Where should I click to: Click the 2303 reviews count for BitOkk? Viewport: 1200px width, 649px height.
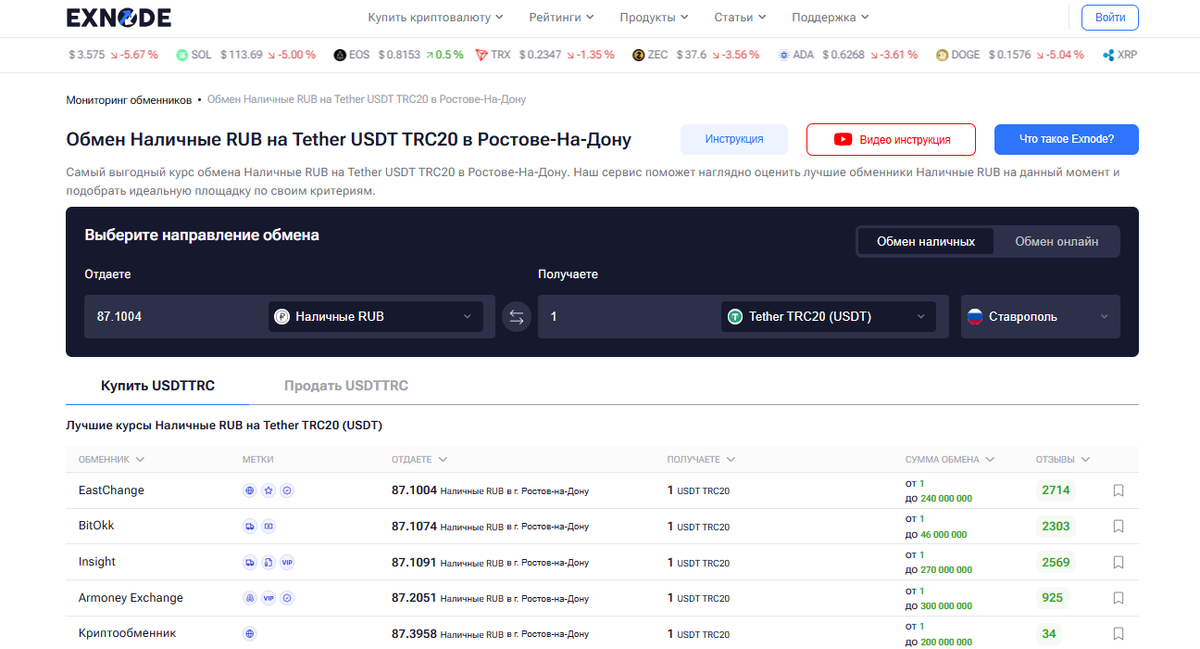[x=1056, y=526]
